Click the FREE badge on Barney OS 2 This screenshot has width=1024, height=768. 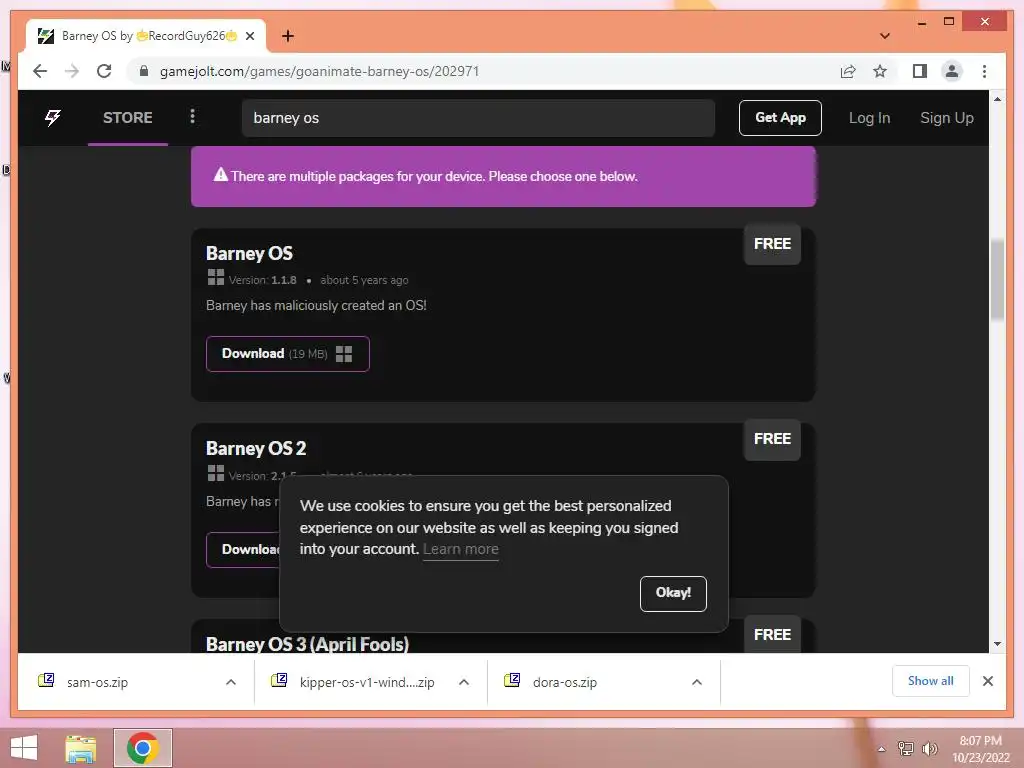point(772,440)
